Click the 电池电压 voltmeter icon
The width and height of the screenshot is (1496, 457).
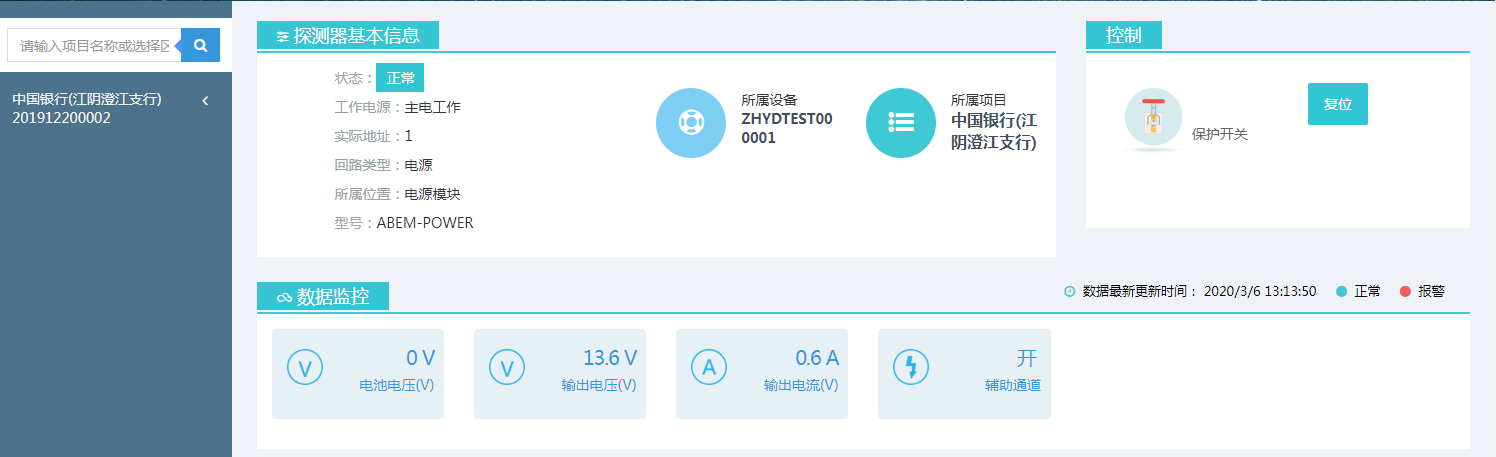[305, 368]
